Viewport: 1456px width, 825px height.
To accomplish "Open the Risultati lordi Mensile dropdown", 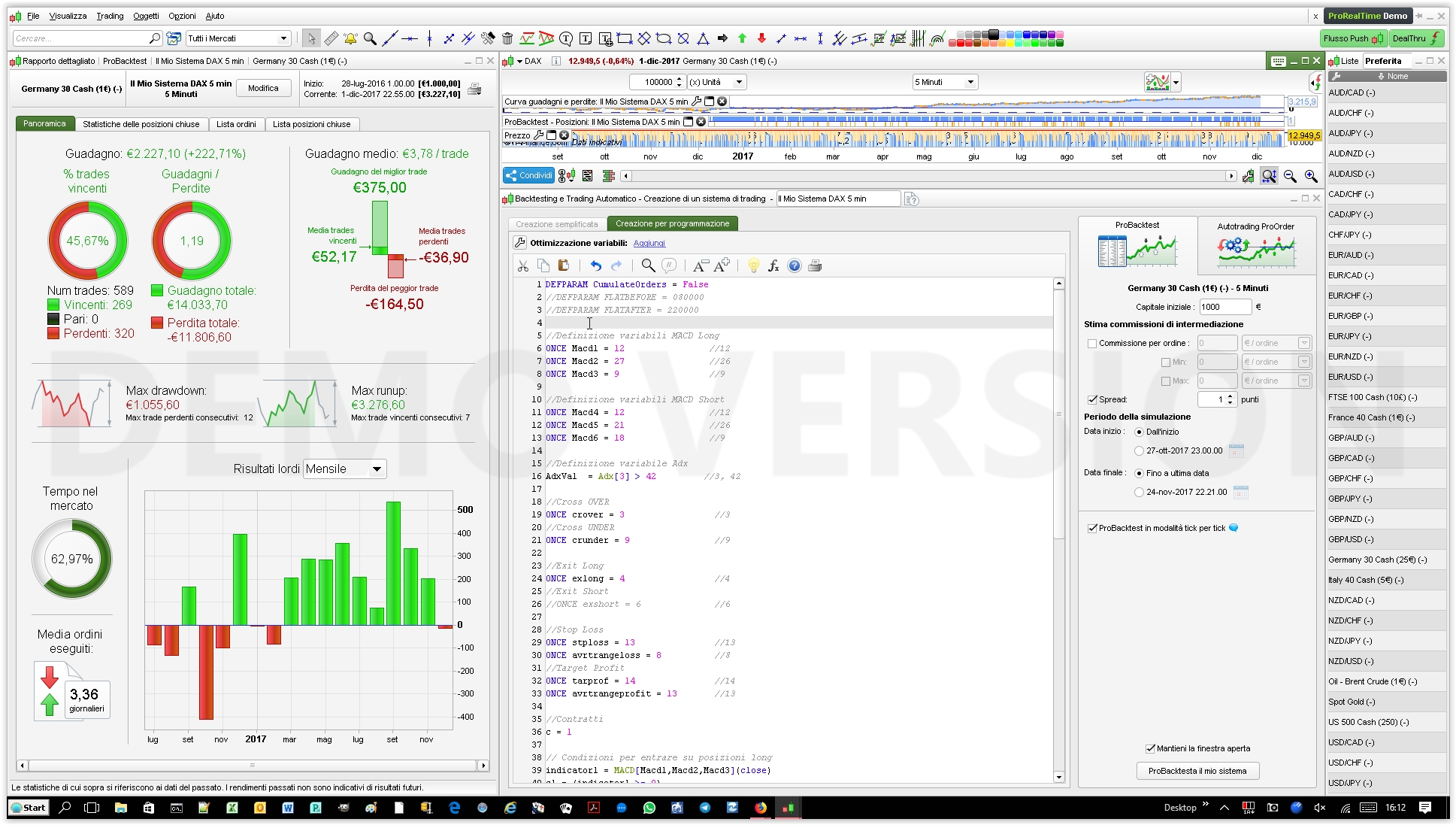I will 345,469.
